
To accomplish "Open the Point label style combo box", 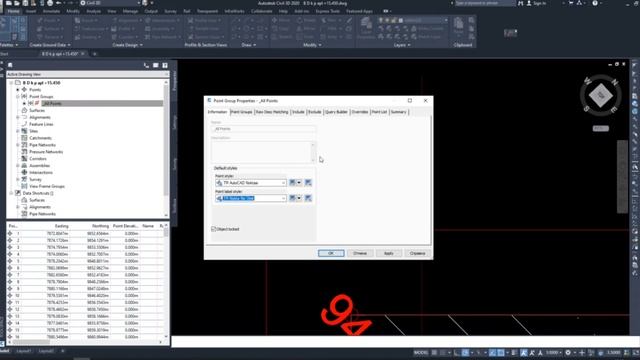I will [x=251, y=198].
